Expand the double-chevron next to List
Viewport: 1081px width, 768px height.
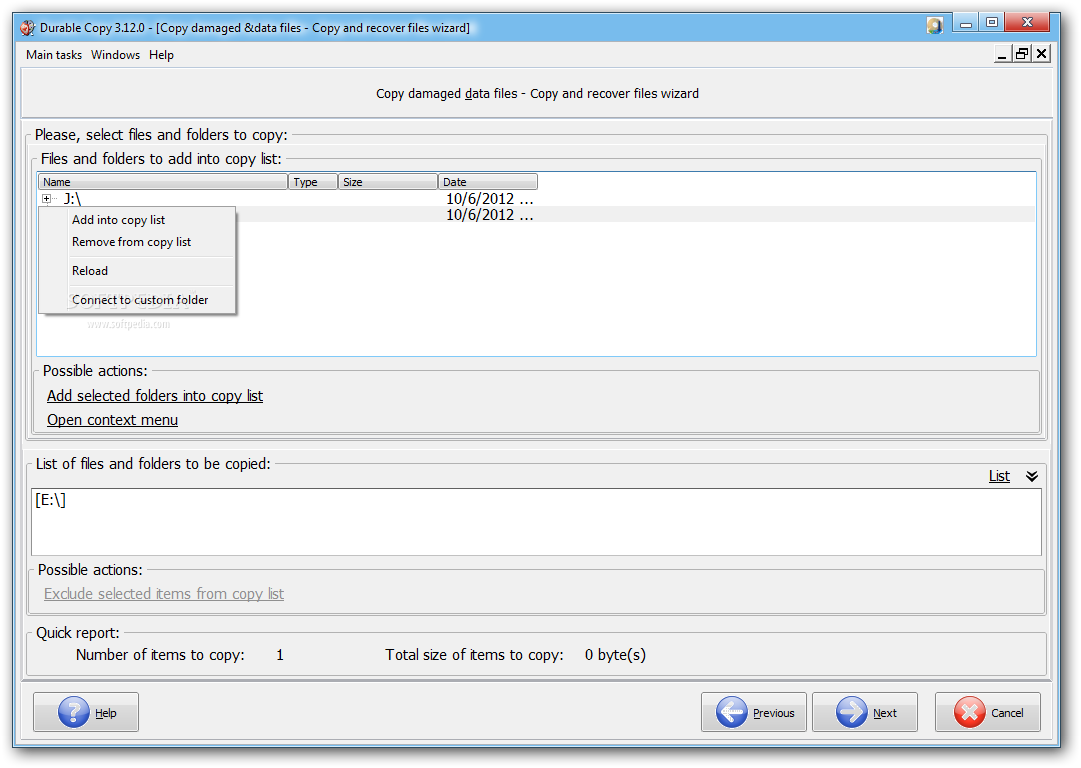coord(1031,476)
